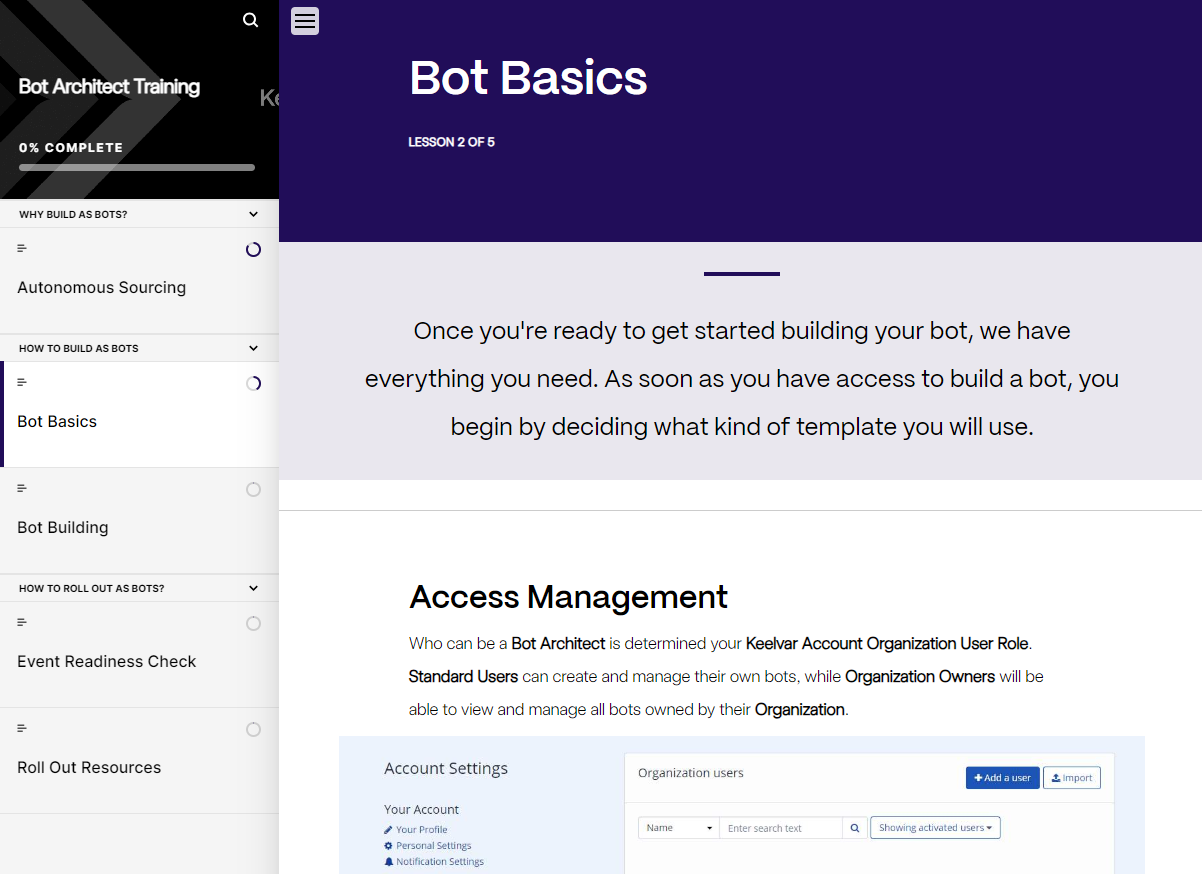Image resolution: width=1202 pixels, height=874 pixels.
Task: Navigate to the Roll Out Resources lesson
Action: [140, 761]
